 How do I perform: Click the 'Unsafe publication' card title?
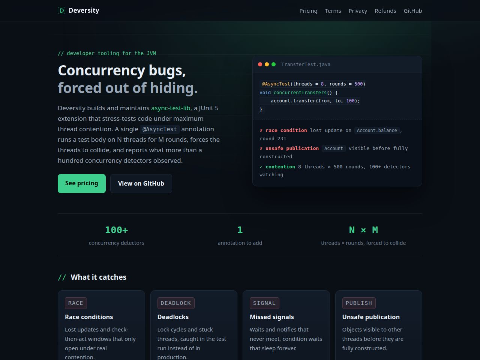tap(371, 317)
